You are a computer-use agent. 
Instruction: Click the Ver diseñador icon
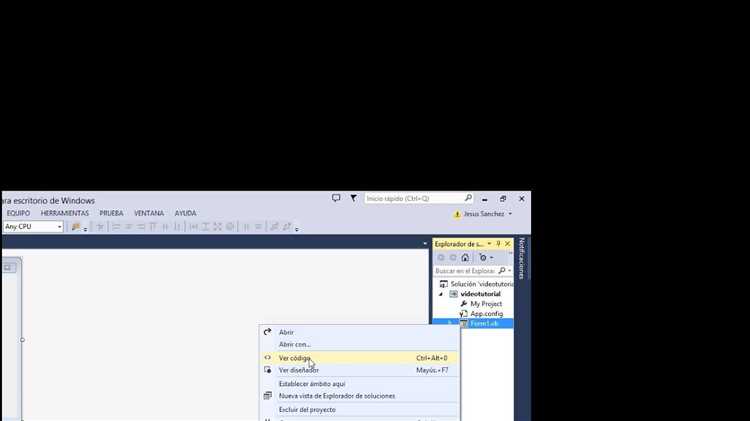coord(267,370)
